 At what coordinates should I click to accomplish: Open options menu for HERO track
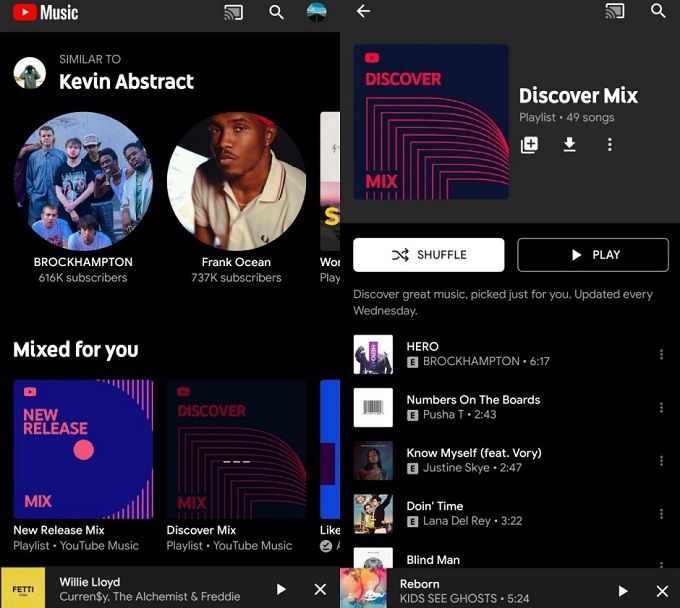(661, 354)
